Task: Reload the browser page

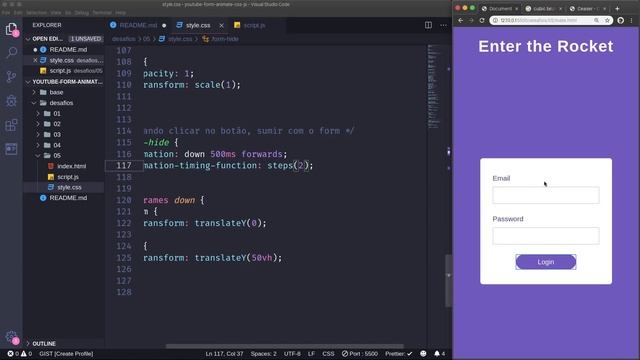Action: pyautogui.click(x=482, y=20)
